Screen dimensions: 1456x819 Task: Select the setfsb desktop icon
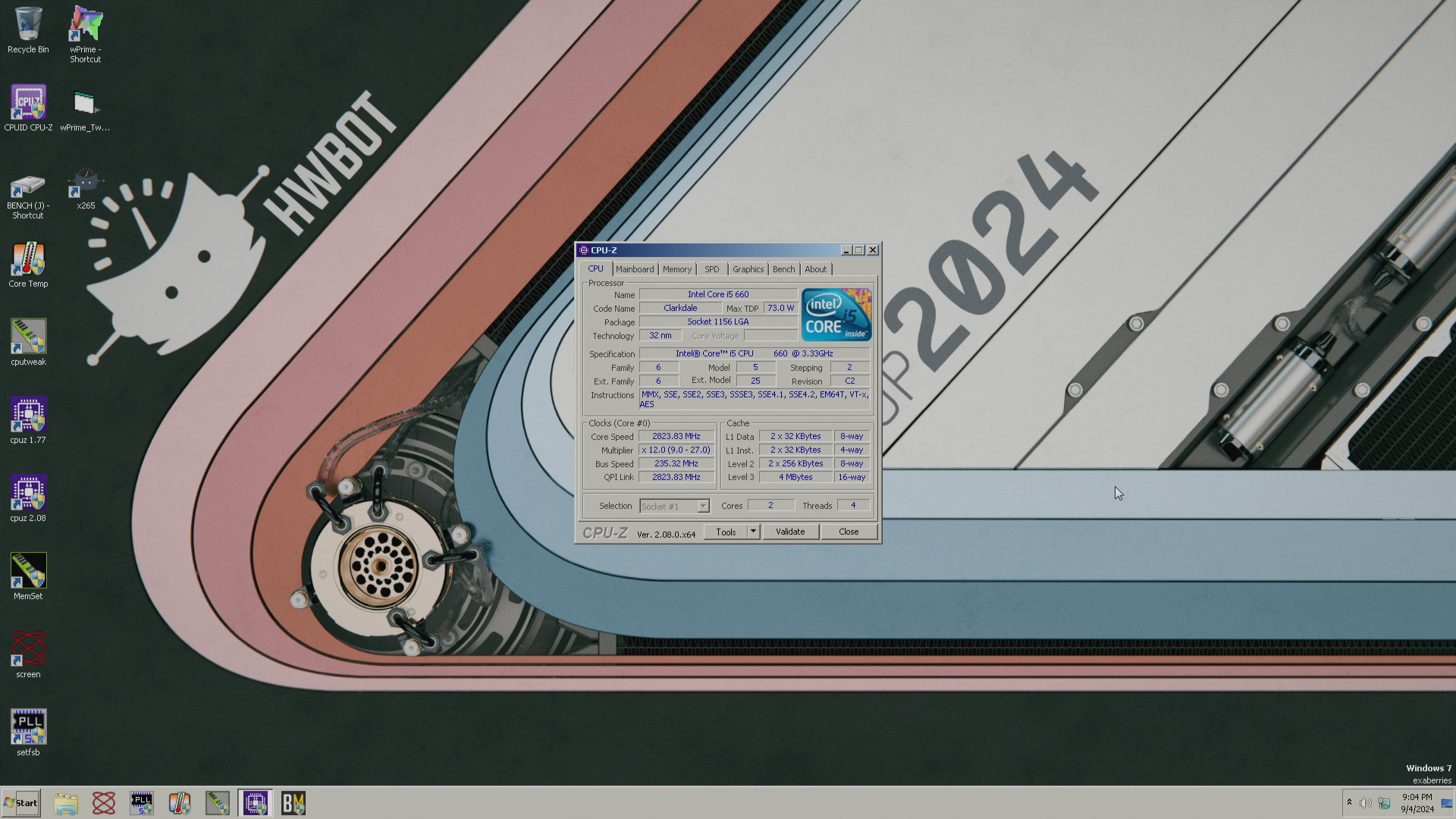(28, 733)
